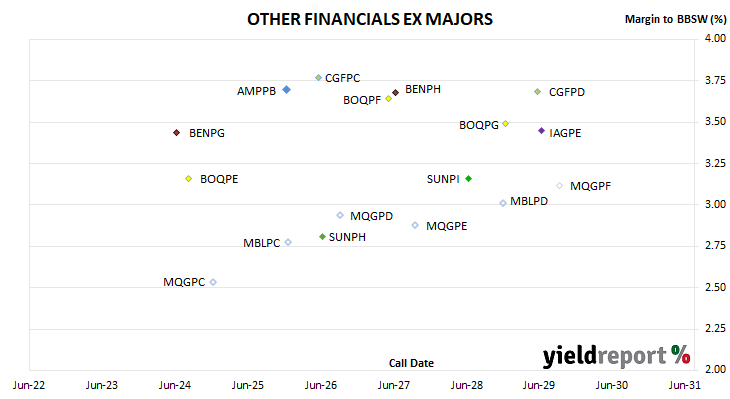Screen dimensions: 730x399
Task: Click the AMPPB blue diamond marker
Action: pos(287,89)
